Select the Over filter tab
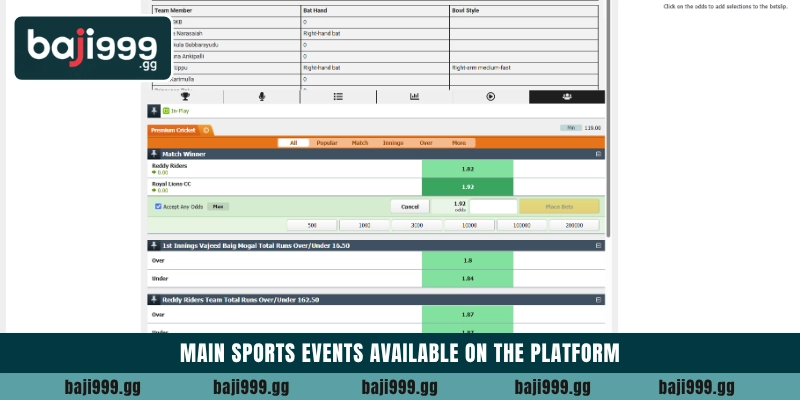This screenshot has width=800, height=400. 426,143
